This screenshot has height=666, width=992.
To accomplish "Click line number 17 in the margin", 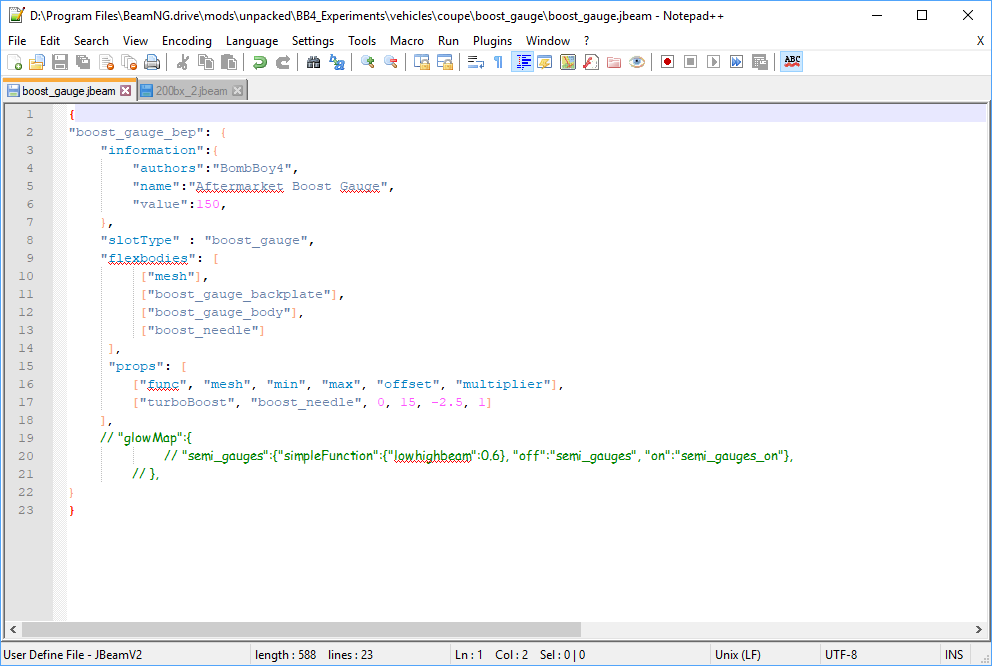I will (x=26, y=402).
